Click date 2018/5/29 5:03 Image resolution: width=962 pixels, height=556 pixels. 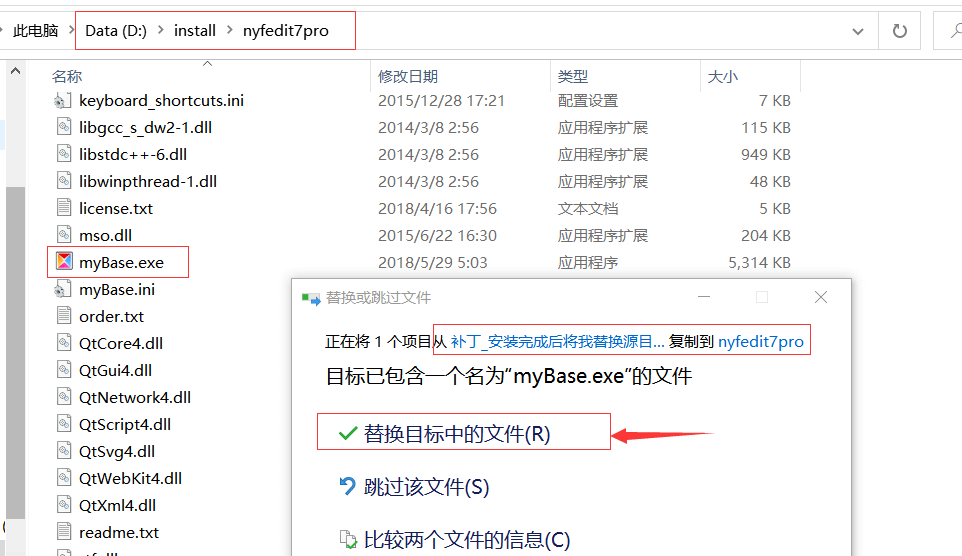[433, 263]
